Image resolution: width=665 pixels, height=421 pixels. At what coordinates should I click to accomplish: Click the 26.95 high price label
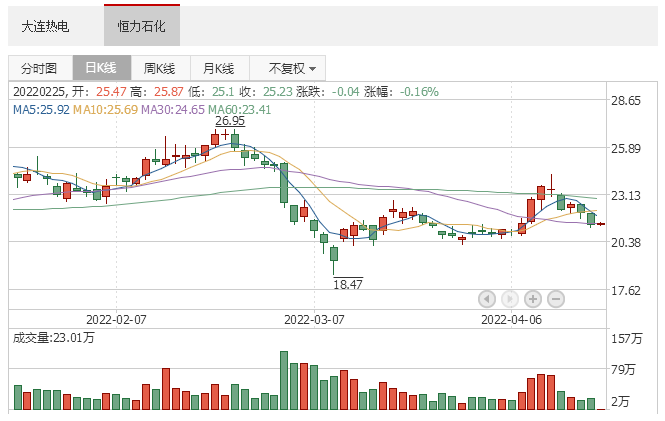(x=230, y=121)
